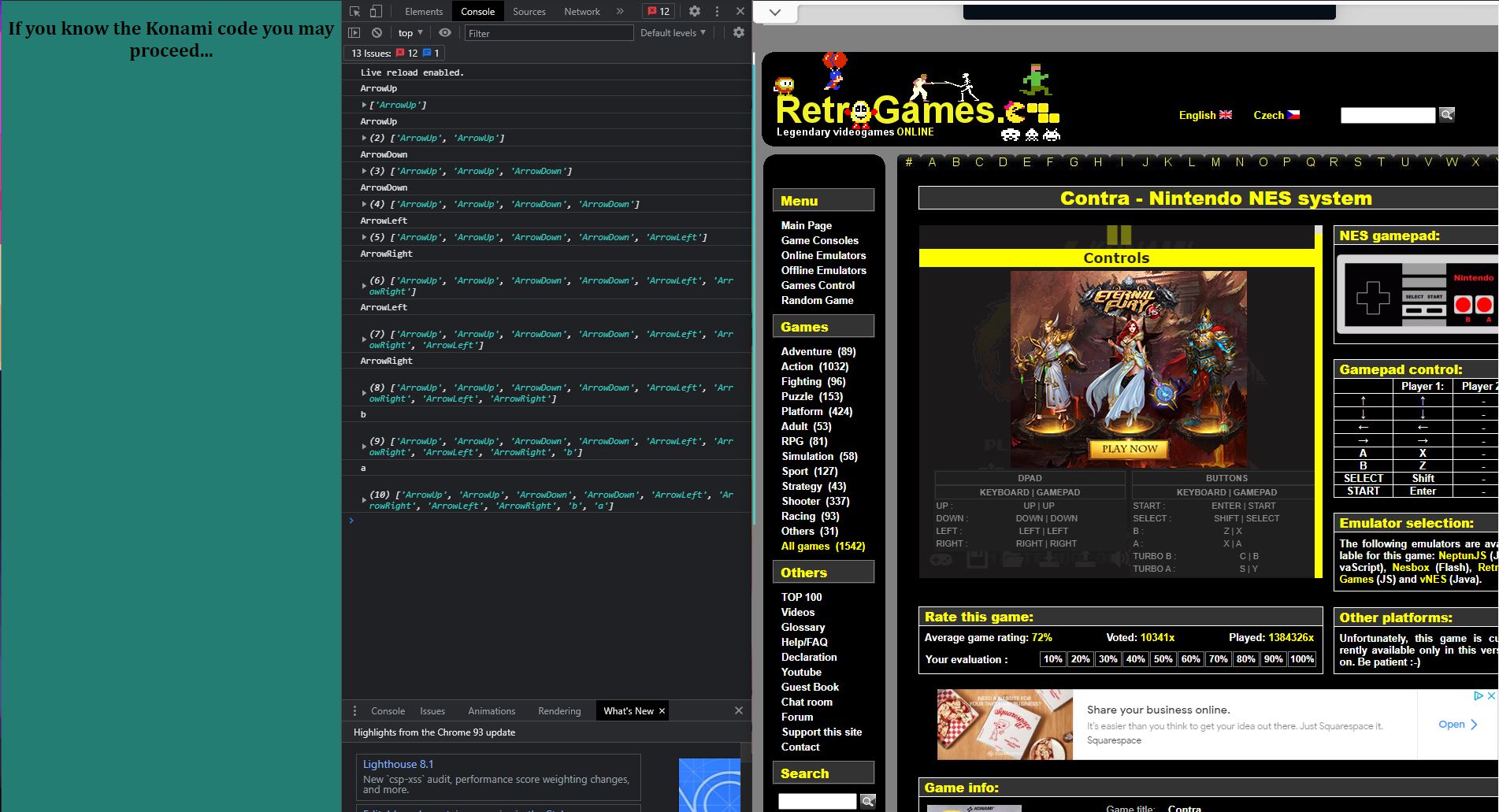
Task: Click the 12 errors badge in DevTools toolbar
Action: (659, 11)
